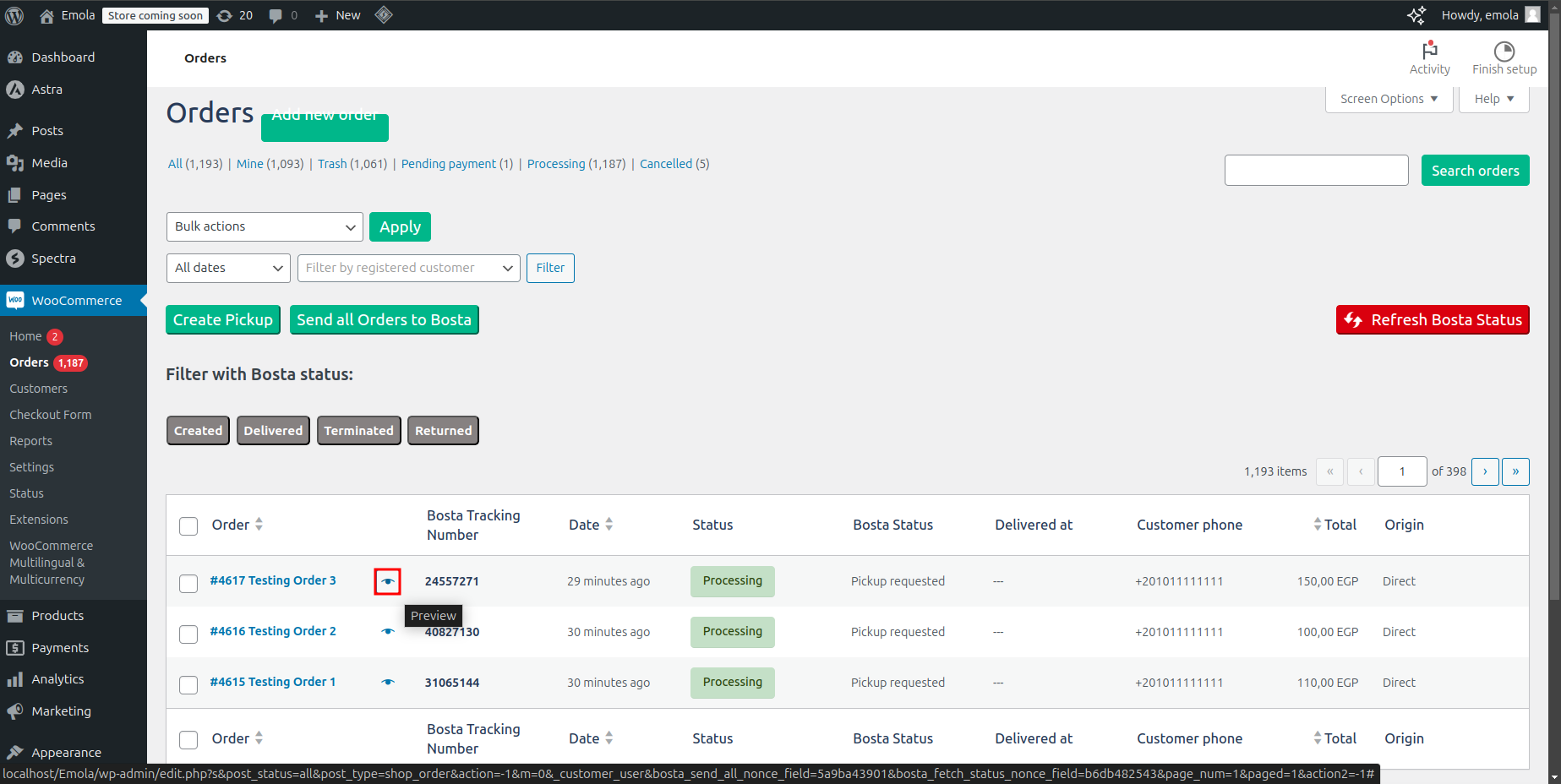Viewport: 1561px width, 784px height.
Task: Open Media library icon in sidebar
Action: (15, 163)
